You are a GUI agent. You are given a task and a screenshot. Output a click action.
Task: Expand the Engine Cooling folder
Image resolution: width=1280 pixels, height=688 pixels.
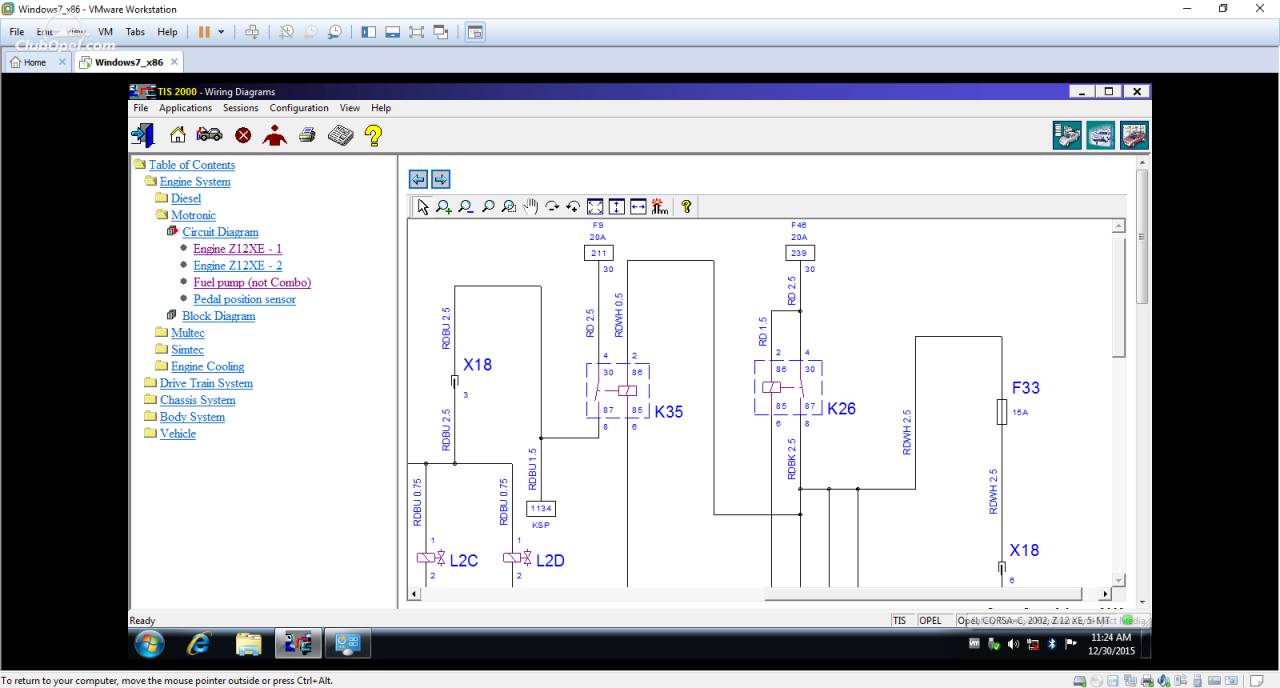point(207,367)
